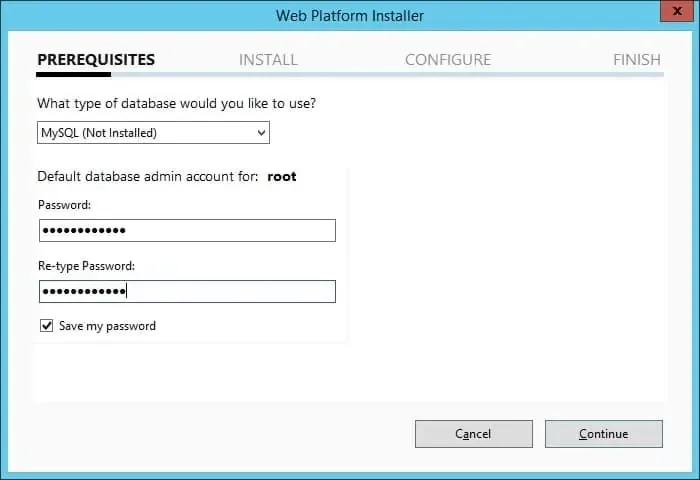This screenshot has height=480, width=700.
Task: Click the 'What type of database' question text
Action: click(x=176, y=104)
